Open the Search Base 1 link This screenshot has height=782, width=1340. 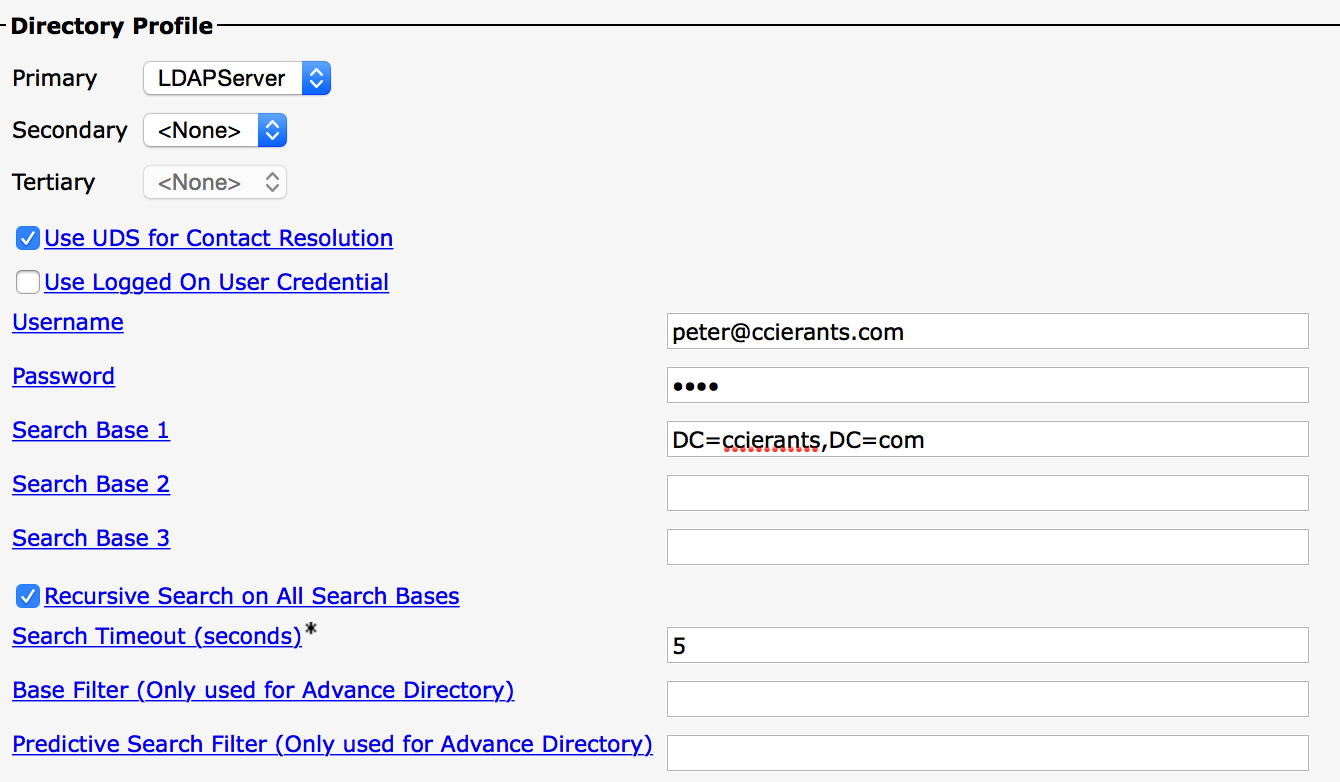91,430
